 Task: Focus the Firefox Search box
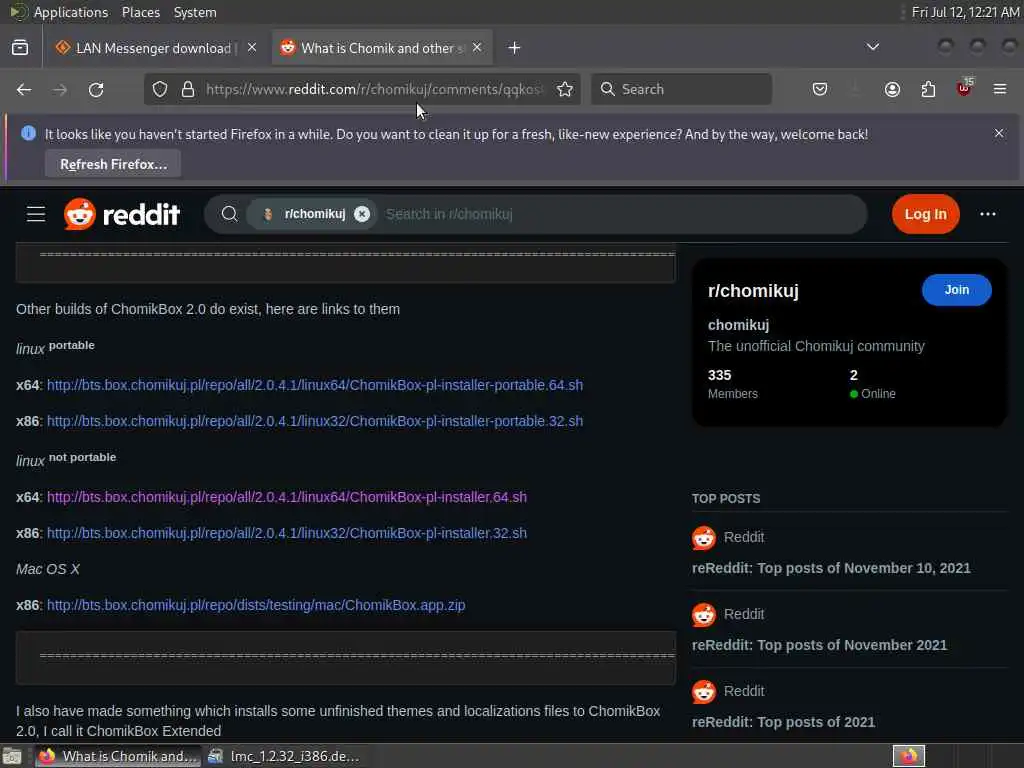point(681,89)
